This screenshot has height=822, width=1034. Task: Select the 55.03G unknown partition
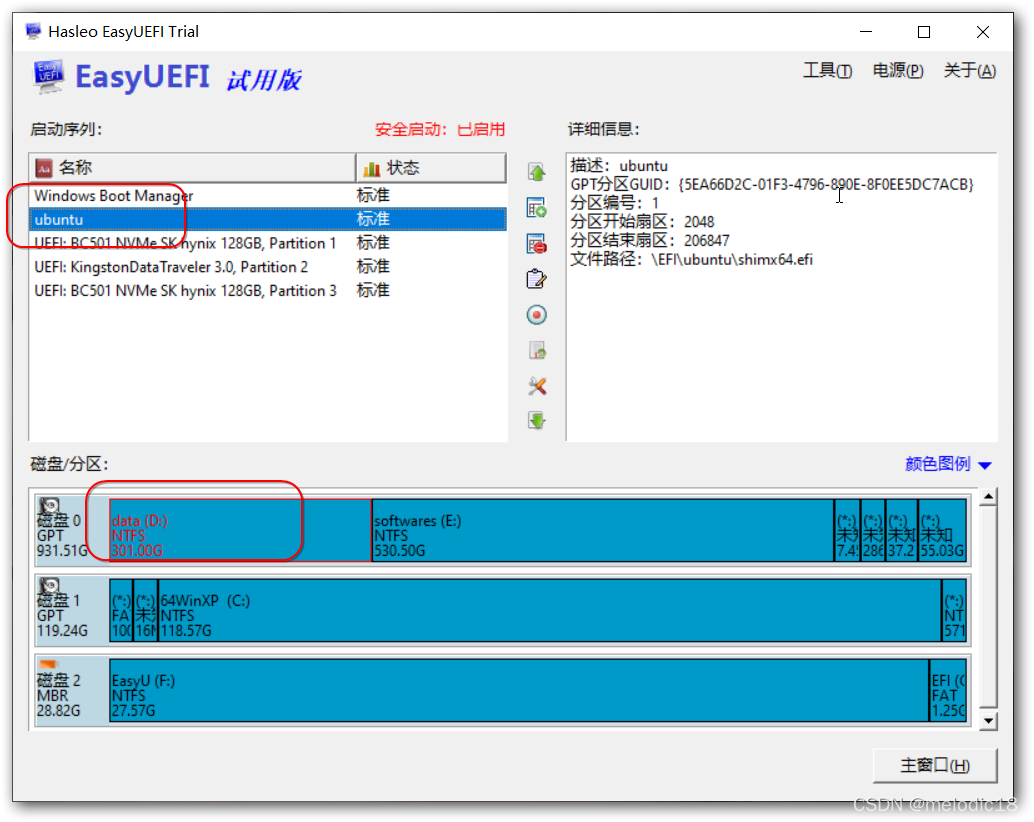[x=942, y=531]
